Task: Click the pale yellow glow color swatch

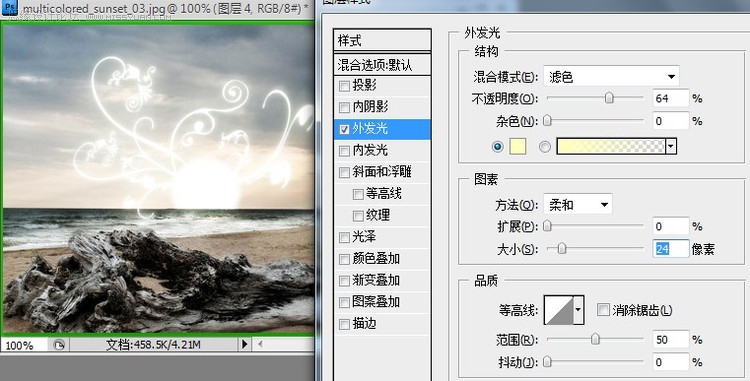Action: [517, 147]
